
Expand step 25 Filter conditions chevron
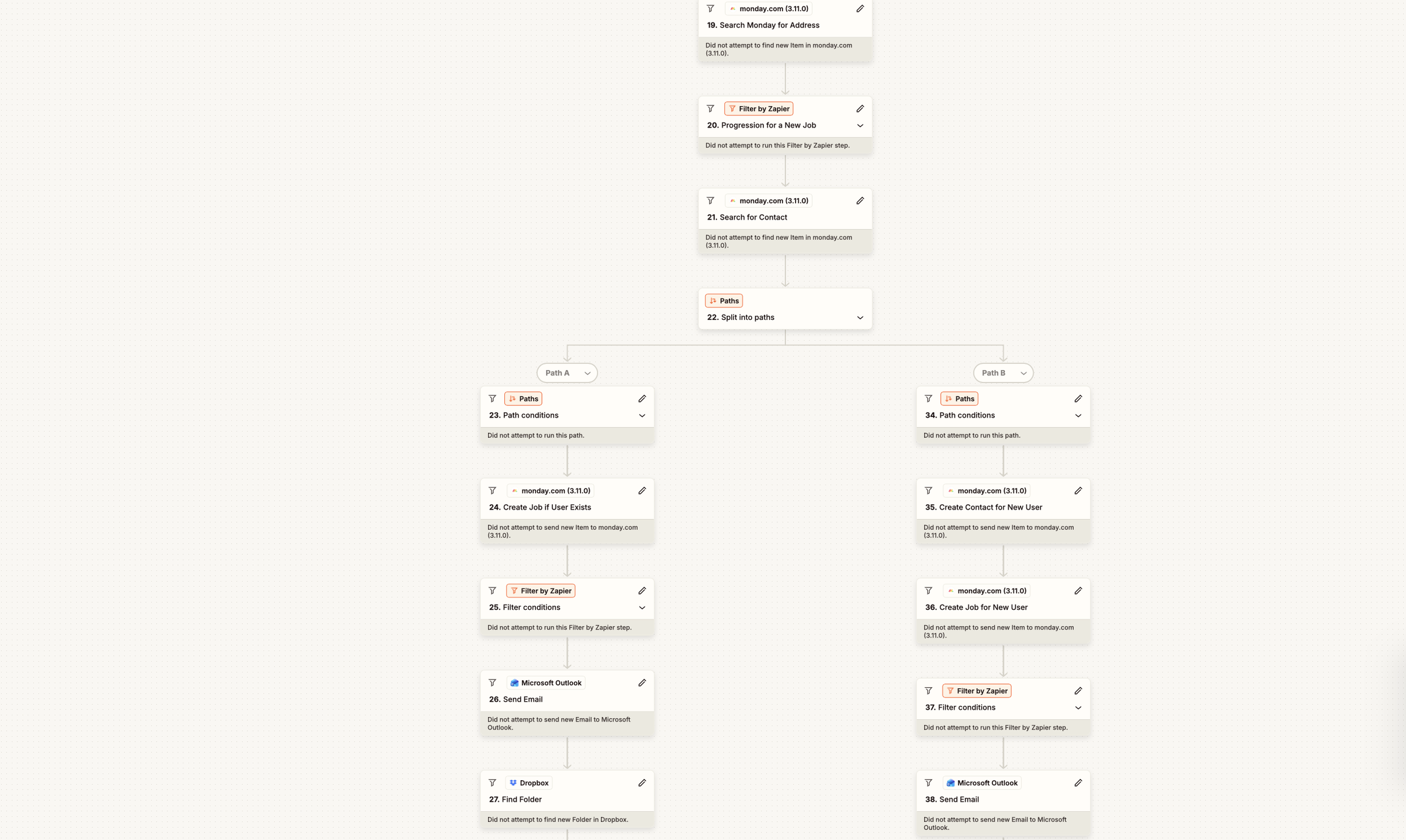(641, 607)
